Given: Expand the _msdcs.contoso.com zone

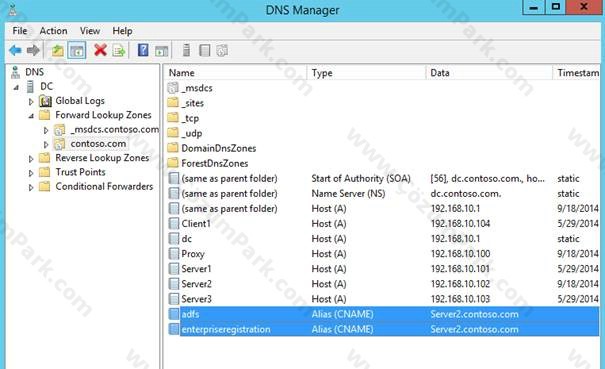Looking at the screenshot, I should pyautogui.click(x=46, y=130).
